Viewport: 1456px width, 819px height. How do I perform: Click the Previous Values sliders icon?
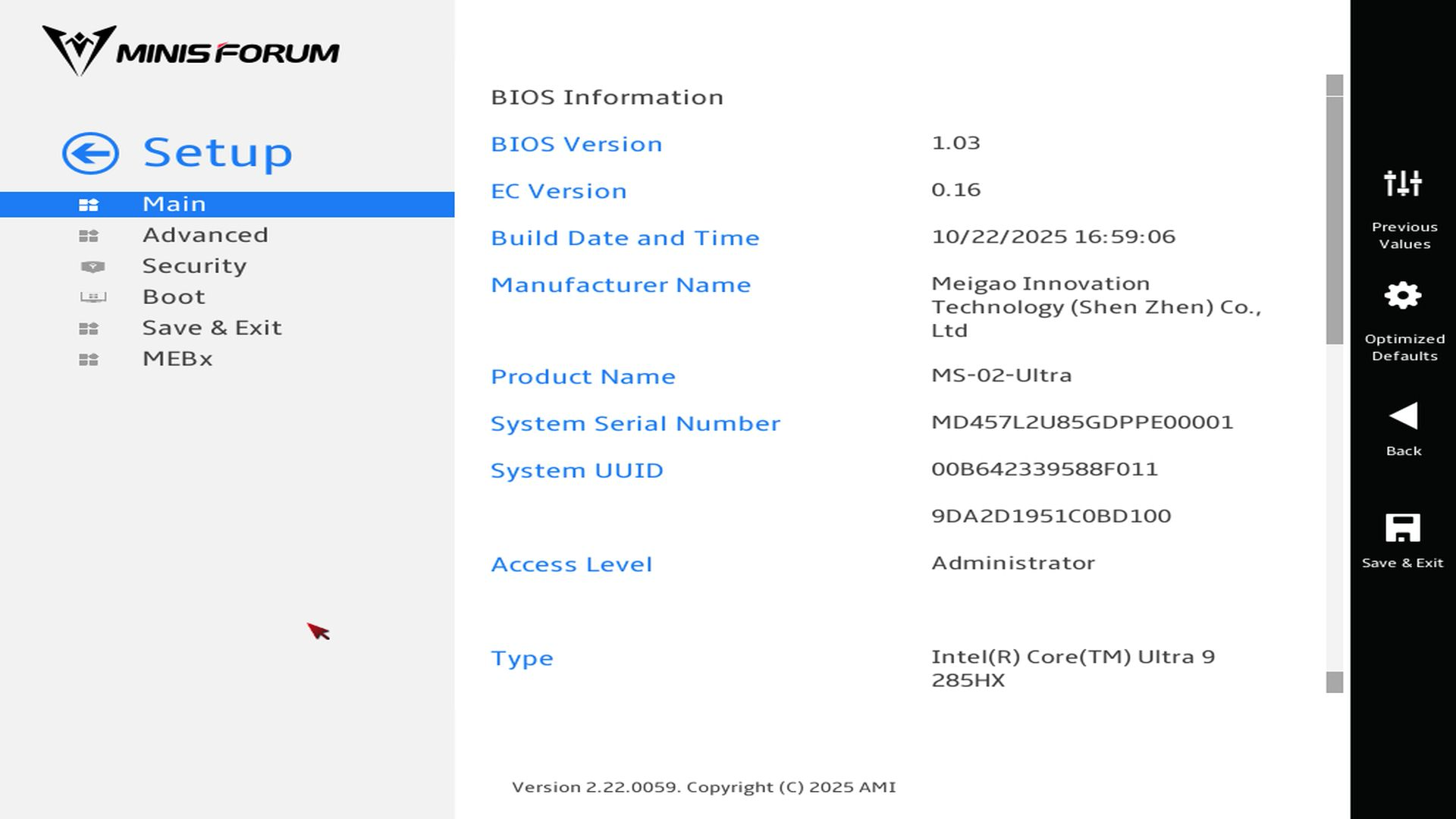pyautogui.click(x=1402, y=184)
